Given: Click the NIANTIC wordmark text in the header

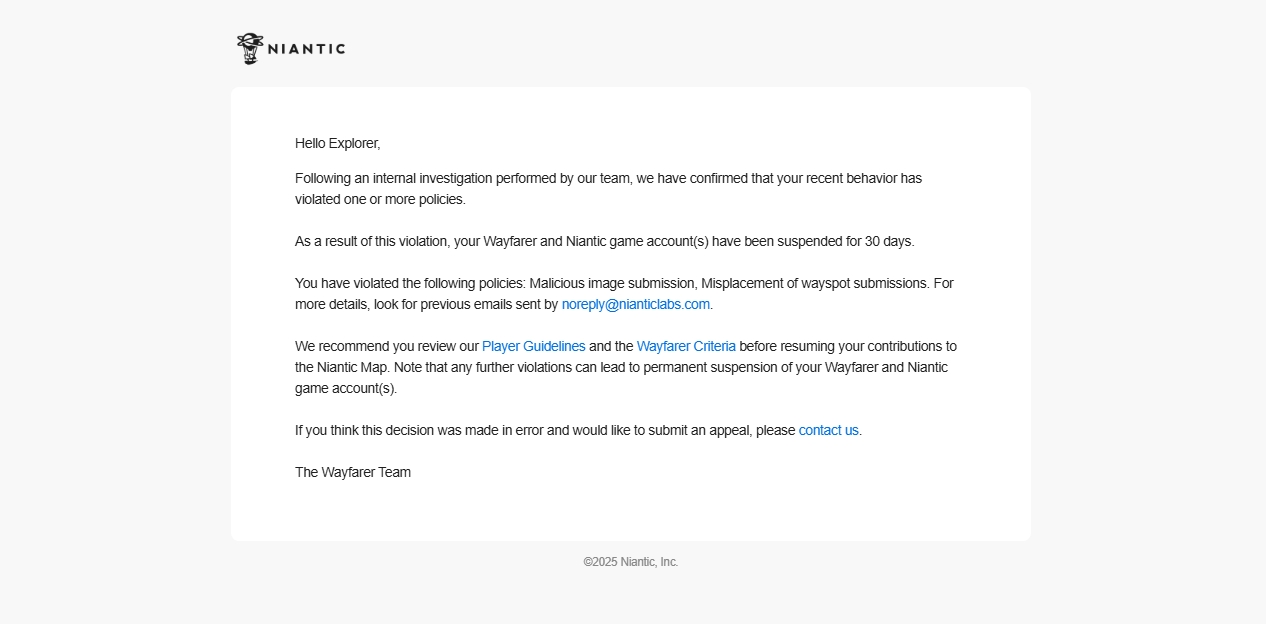Looking at the screenshot, I should (x=307, y=49).
